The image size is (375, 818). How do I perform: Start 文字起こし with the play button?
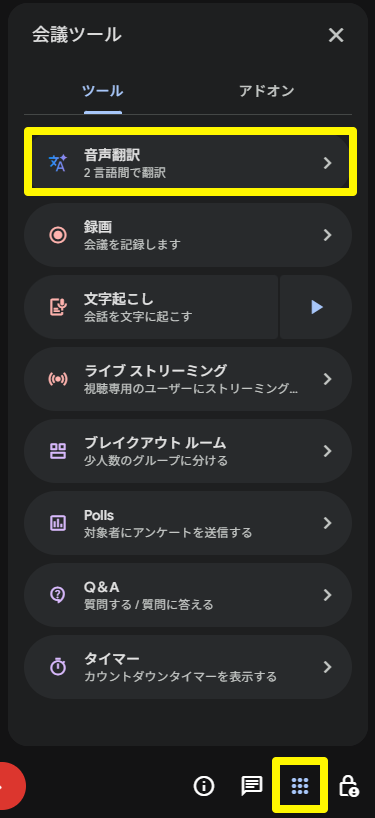[316, 307]
